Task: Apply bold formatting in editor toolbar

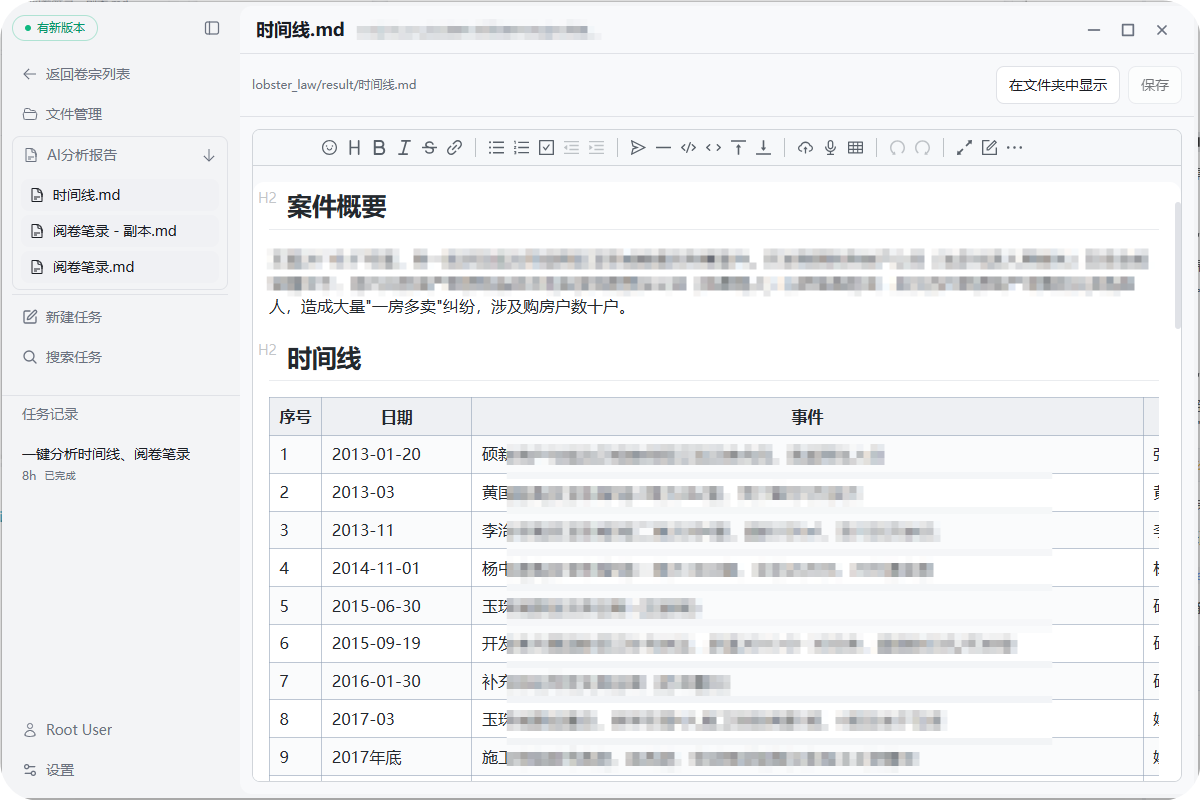Action: pos(379,148)
